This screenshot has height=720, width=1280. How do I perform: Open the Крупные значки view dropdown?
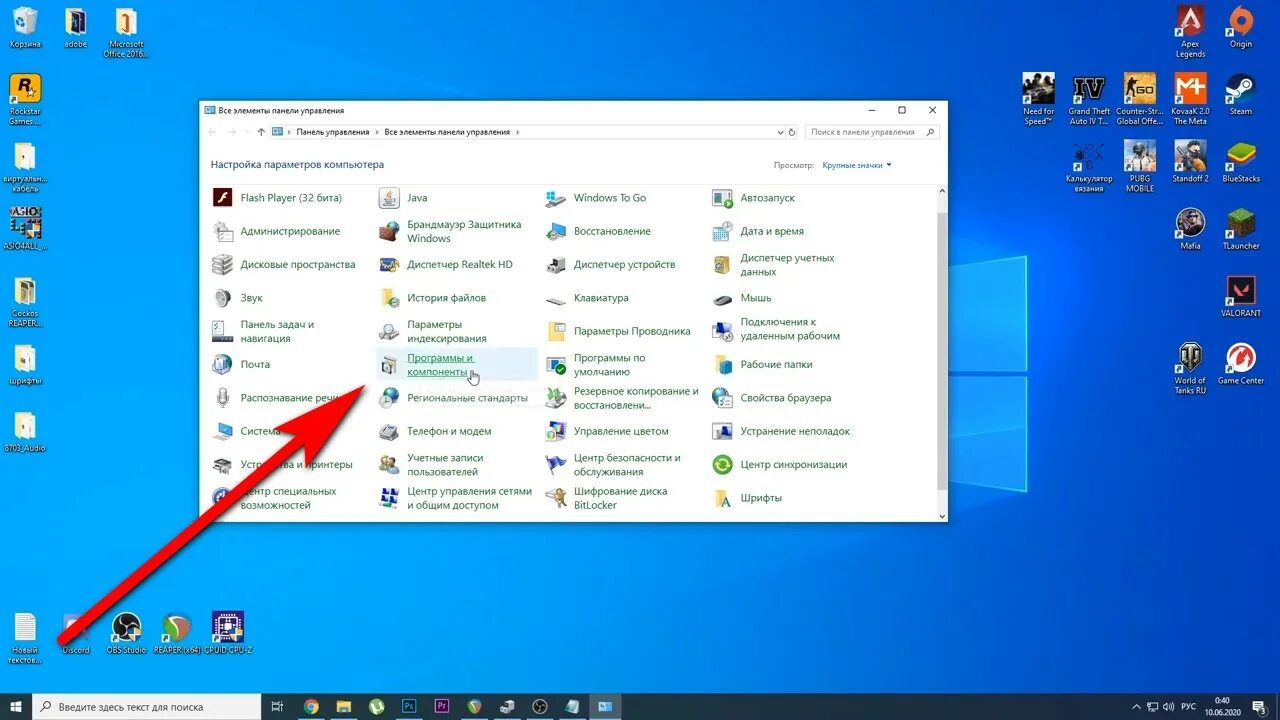tap(857, 165)
